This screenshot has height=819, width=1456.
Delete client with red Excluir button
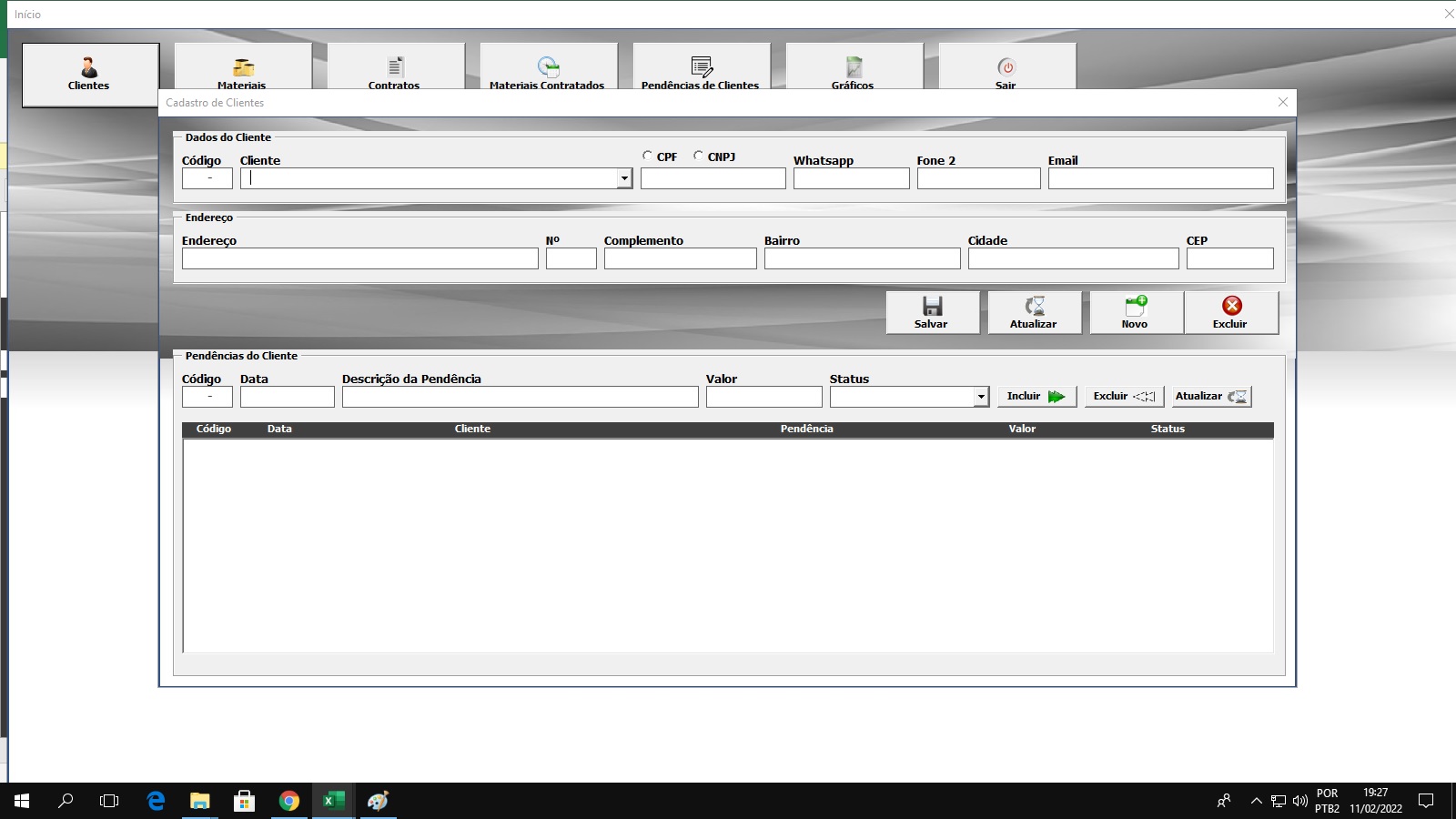[x=1230, y=312]
